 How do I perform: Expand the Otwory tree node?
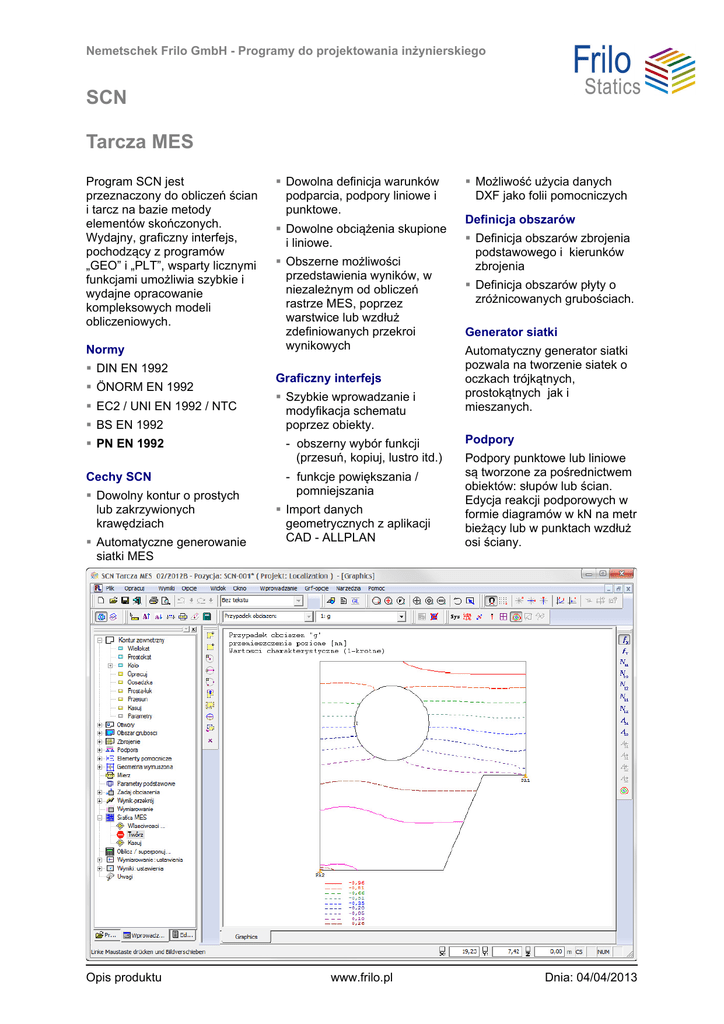click(x=99, y=725)
